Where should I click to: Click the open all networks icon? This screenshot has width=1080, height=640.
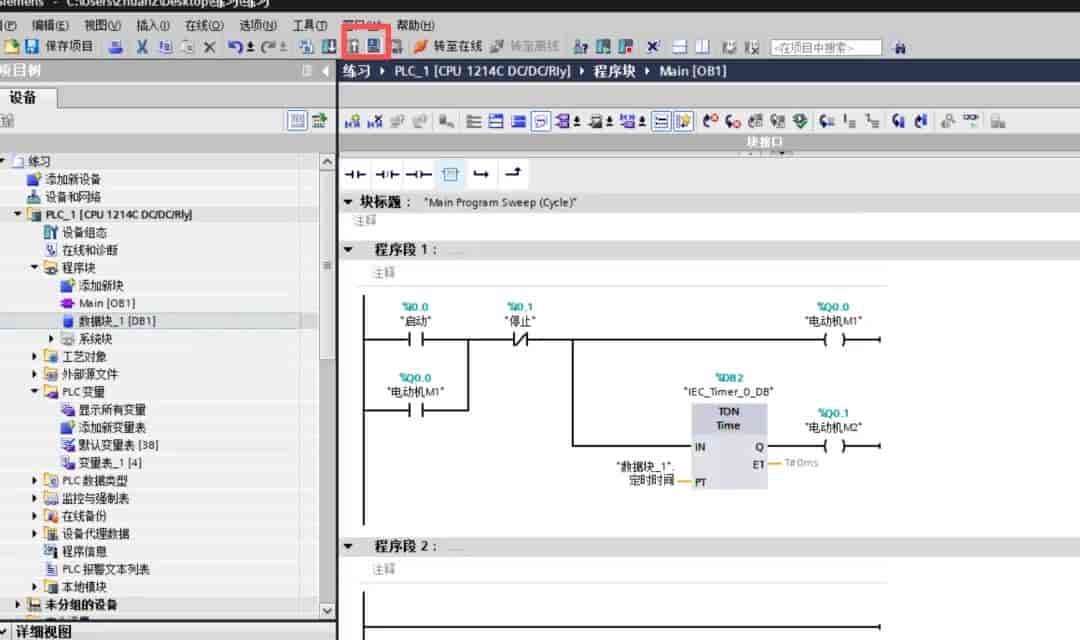pyautogui.click(x=496, y=121)
